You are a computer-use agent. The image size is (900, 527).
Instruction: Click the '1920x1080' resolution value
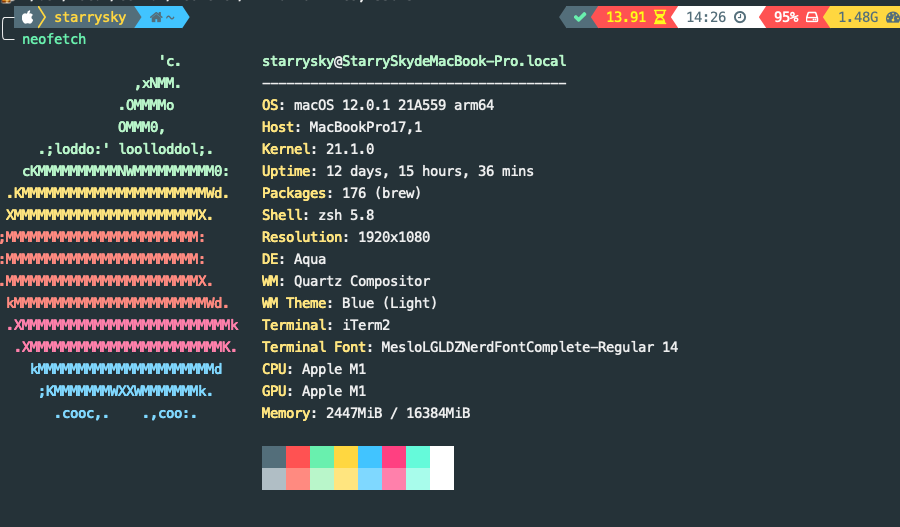[x=394, y=237]
